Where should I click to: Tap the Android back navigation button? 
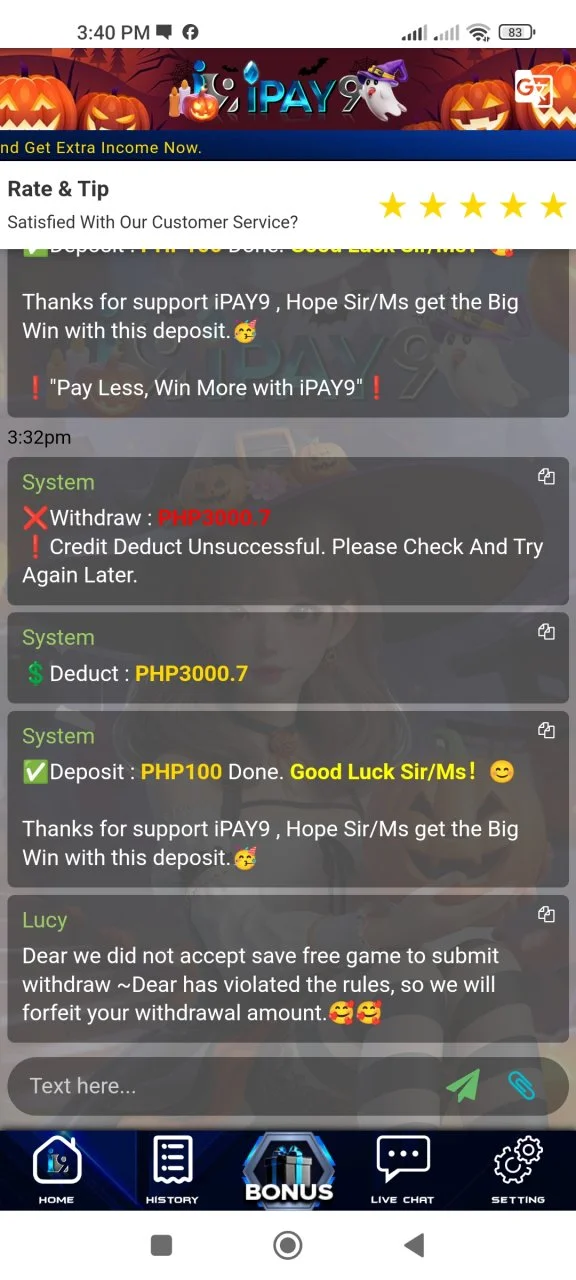coord(414,1245)
